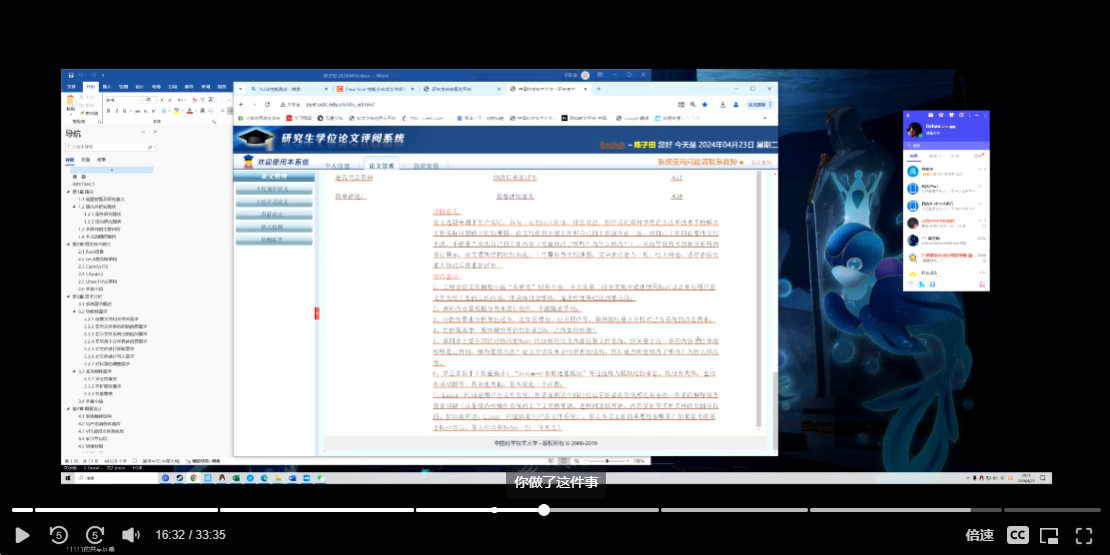Toggle Italic formatting in Word

117,111
